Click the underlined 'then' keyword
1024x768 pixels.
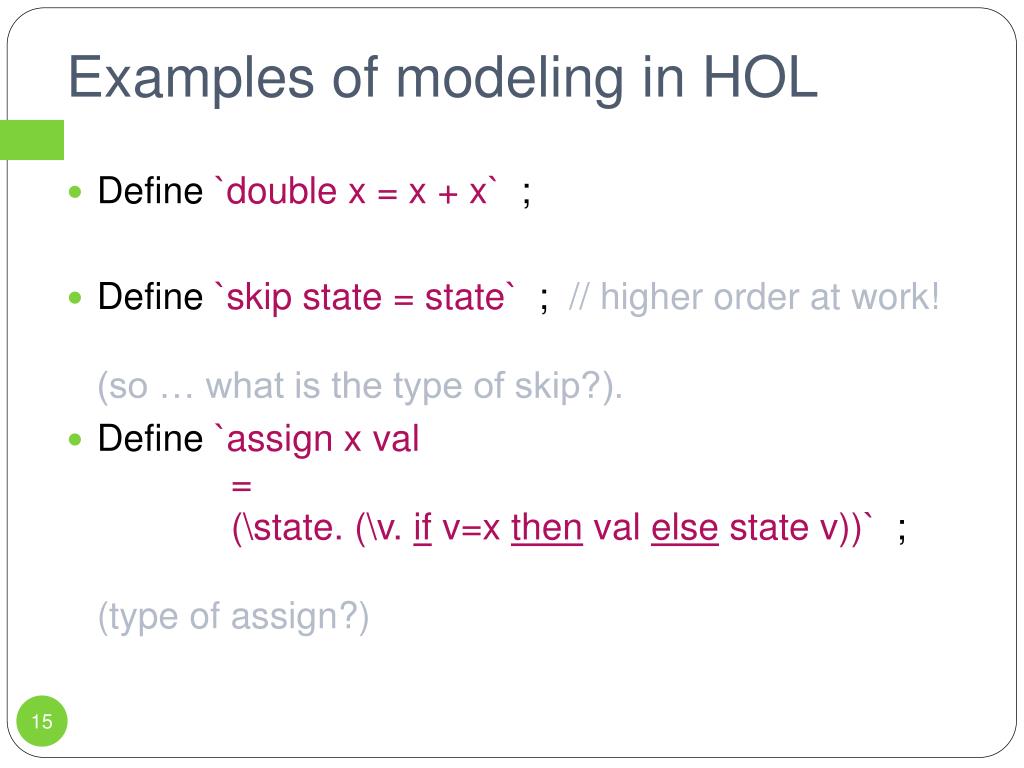tap(547, 528)
